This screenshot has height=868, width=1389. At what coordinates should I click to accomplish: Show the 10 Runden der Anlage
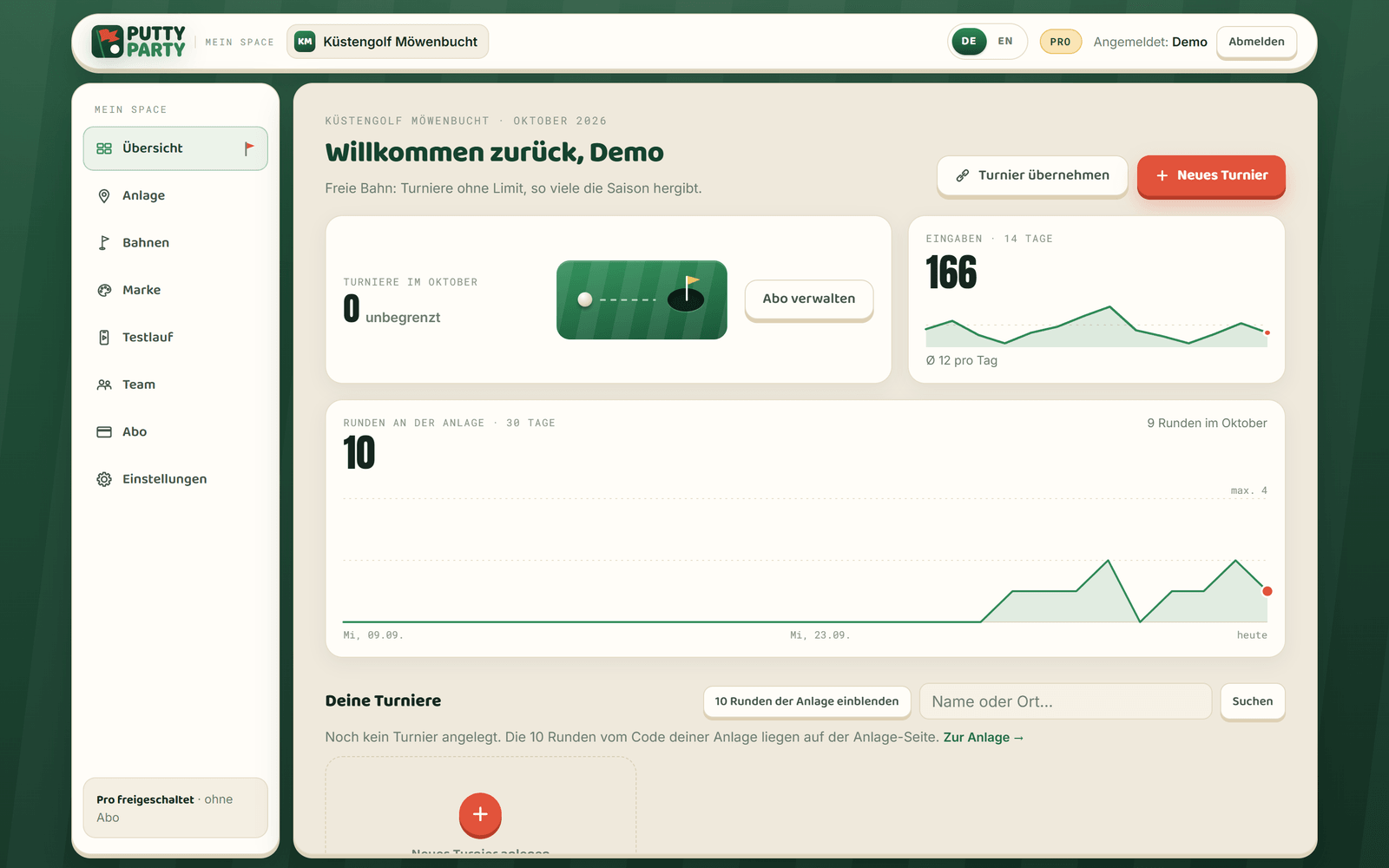tap(806, 701)
